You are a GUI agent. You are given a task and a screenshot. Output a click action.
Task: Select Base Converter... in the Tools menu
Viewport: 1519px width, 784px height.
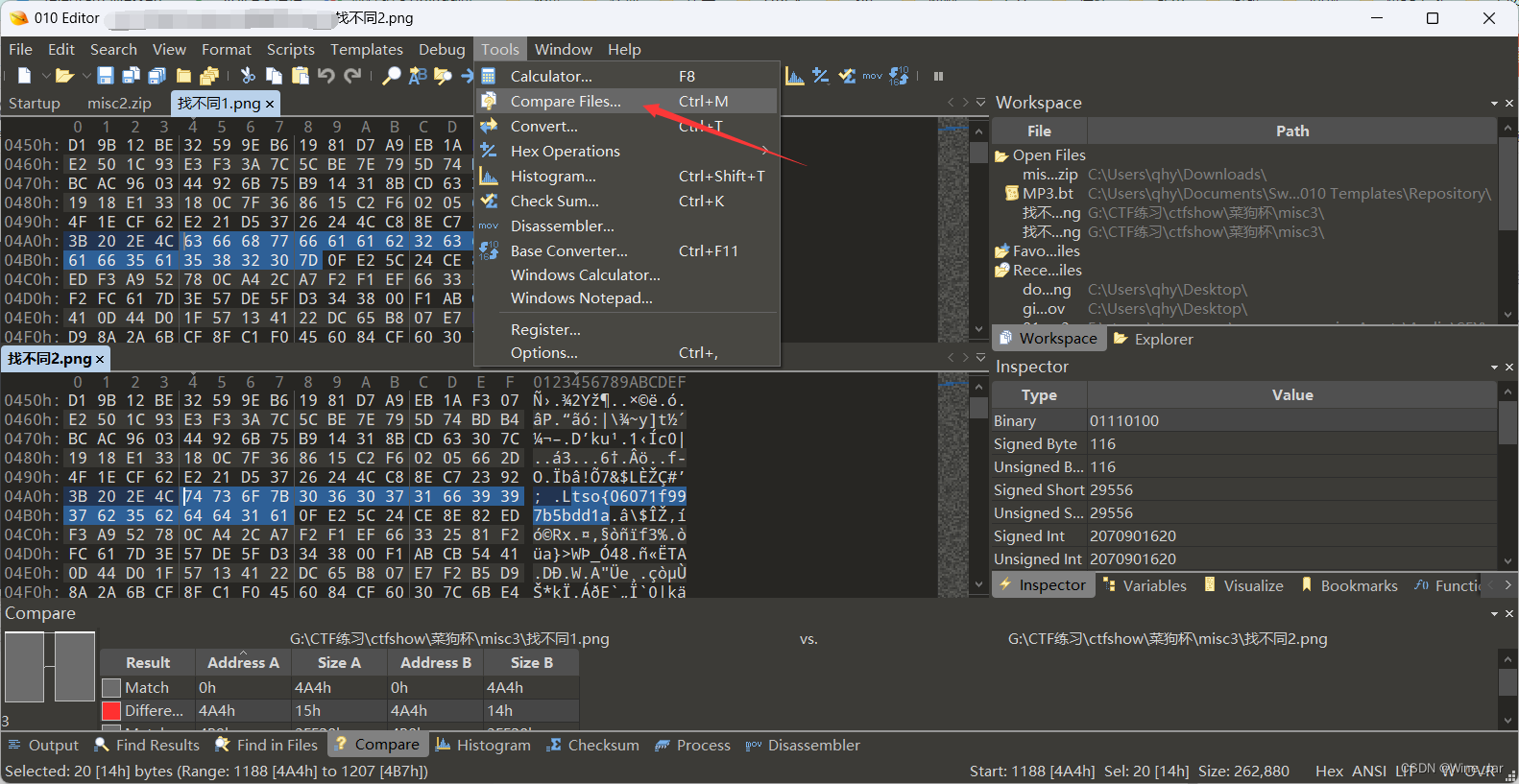(x=627, y=250)
